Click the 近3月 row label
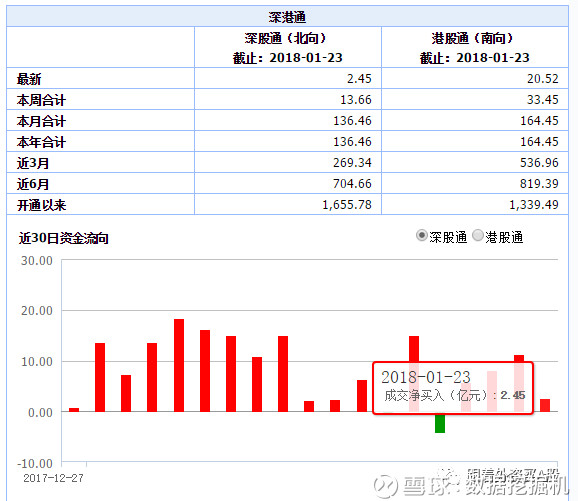The width and height of the screenshot is (578, 501). pos(33,163)
